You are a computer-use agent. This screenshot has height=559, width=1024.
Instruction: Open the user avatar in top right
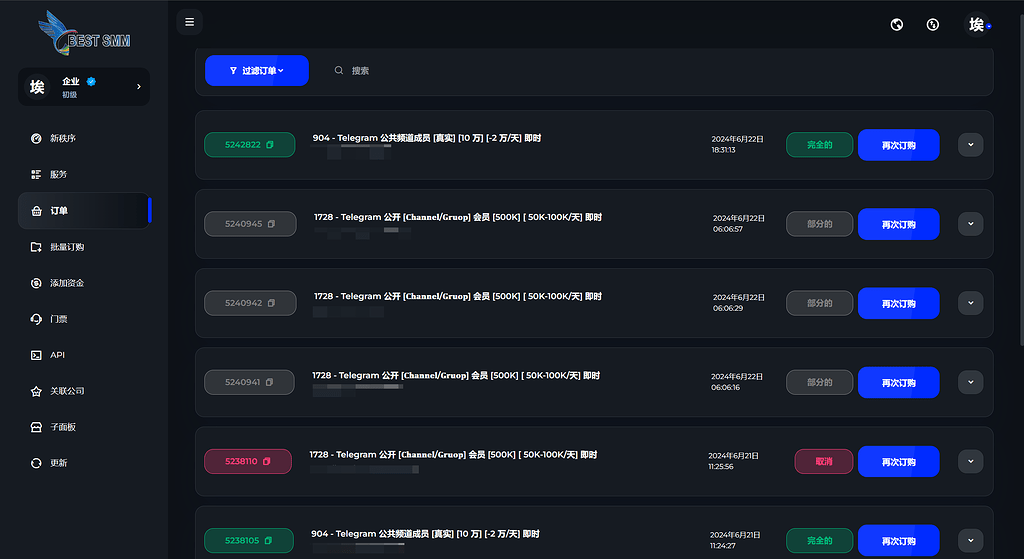(977, 25)
